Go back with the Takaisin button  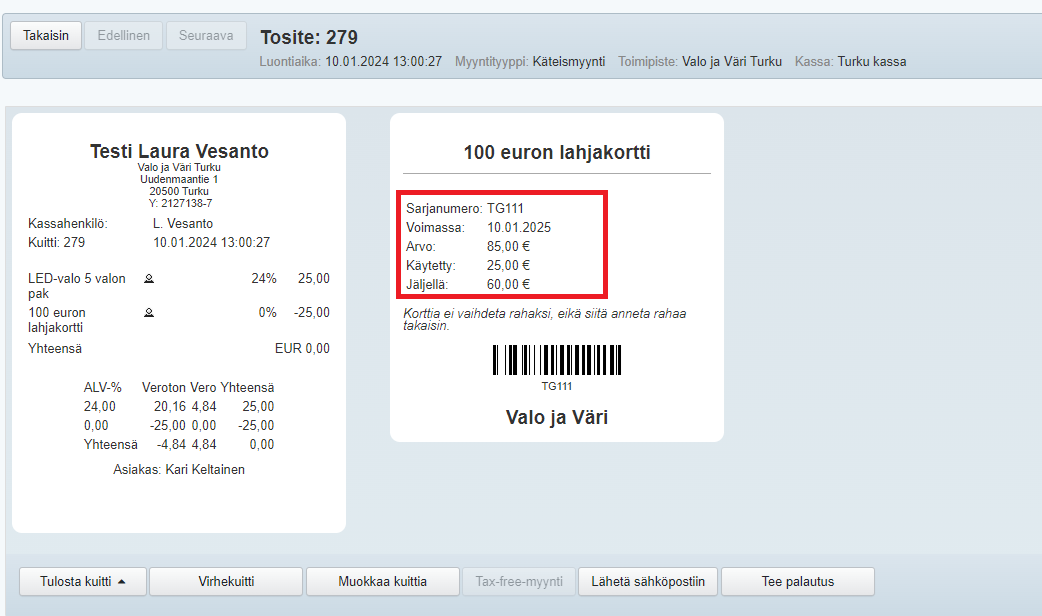[x=46, y=35]
